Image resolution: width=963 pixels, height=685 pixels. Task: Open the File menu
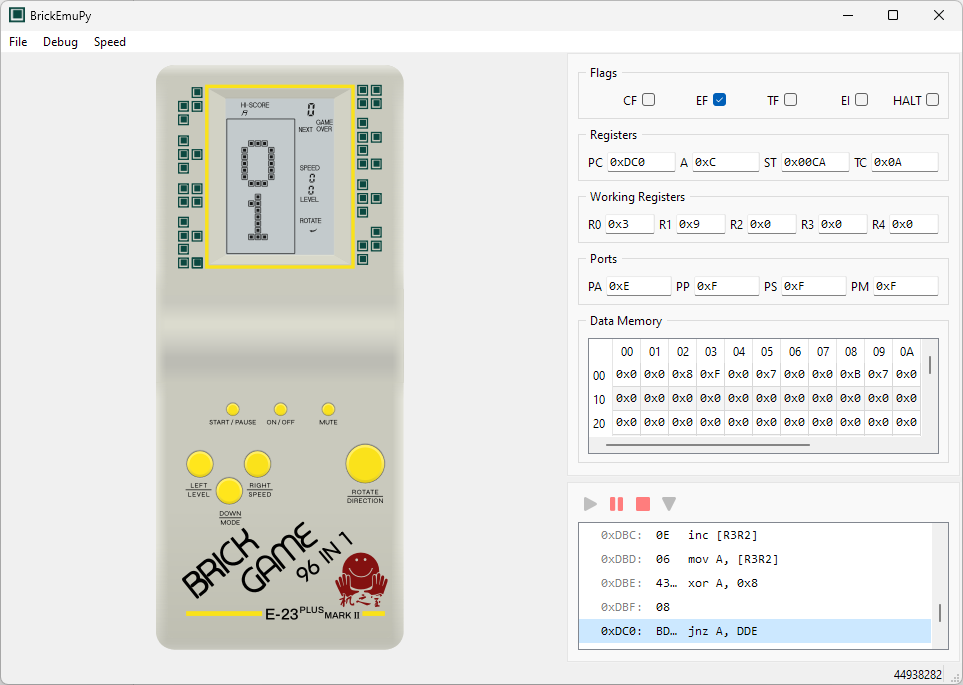pos(17,42)
